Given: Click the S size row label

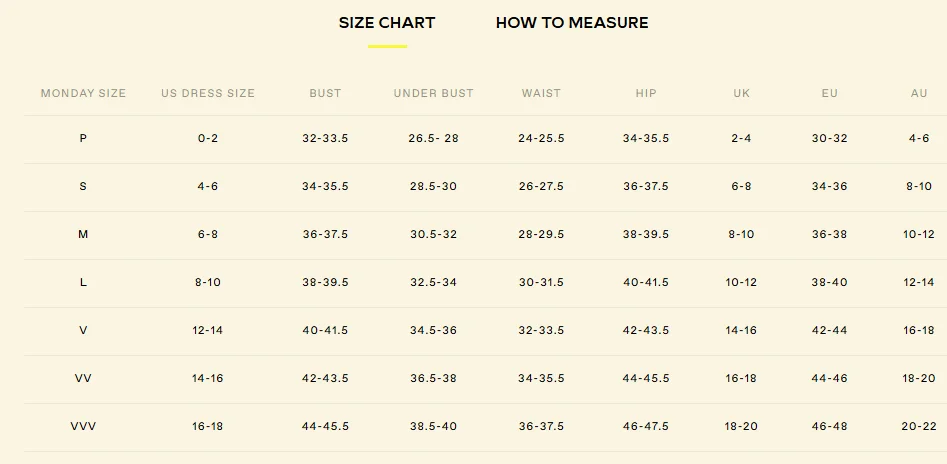Looking at the screenshot, I should [83, 186].
